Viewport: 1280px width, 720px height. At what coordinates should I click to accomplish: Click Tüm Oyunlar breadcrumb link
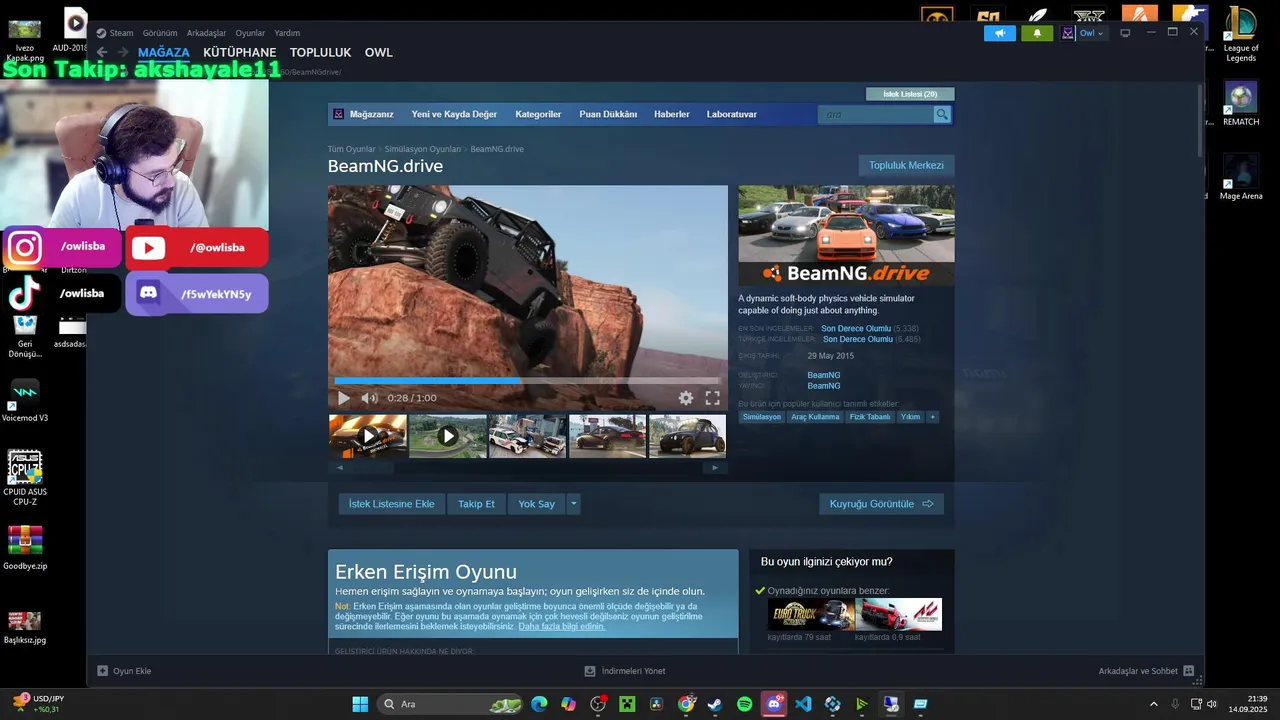pos(352,149)
